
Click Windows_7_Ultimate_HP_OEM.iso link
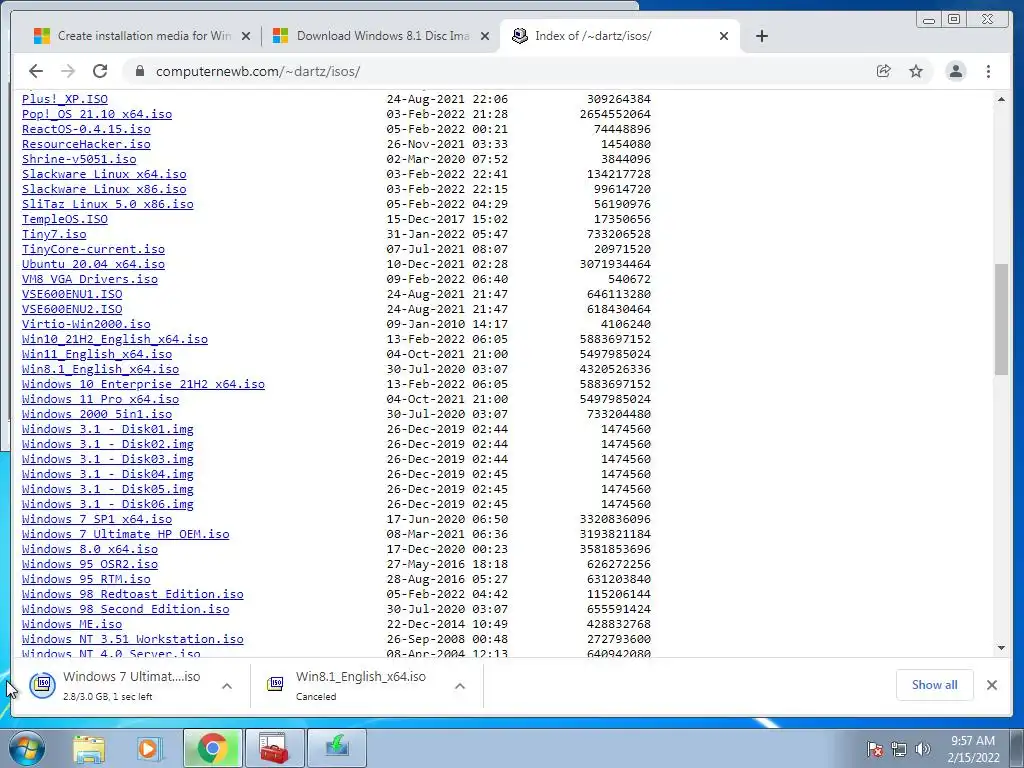click(125, 535)
